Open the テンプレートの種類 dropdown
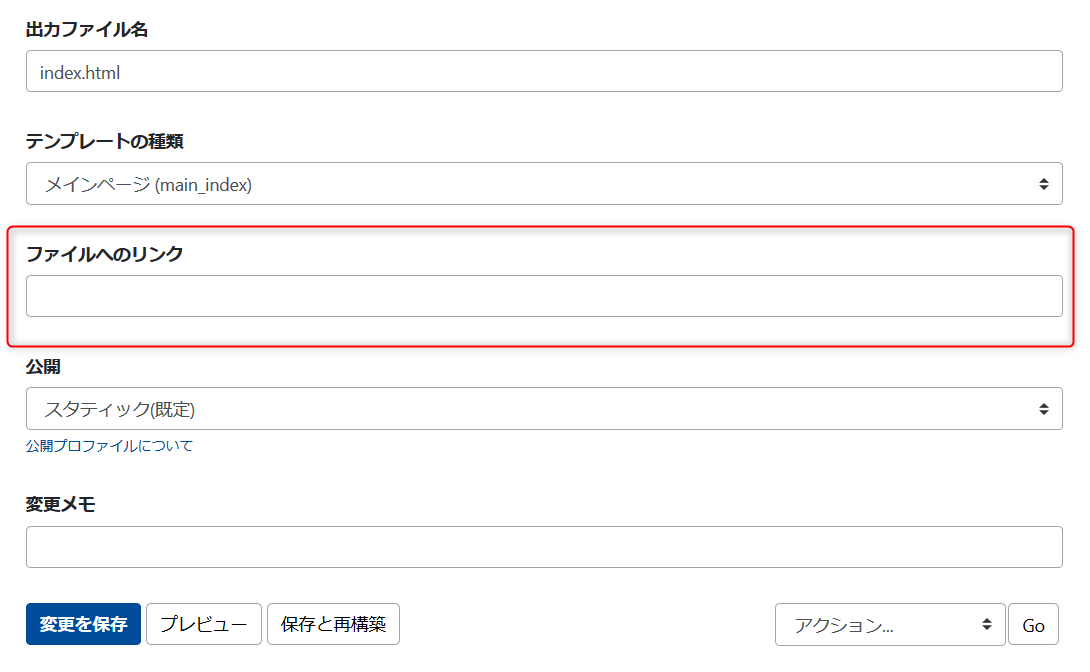1090x672 pixels. 544,184
